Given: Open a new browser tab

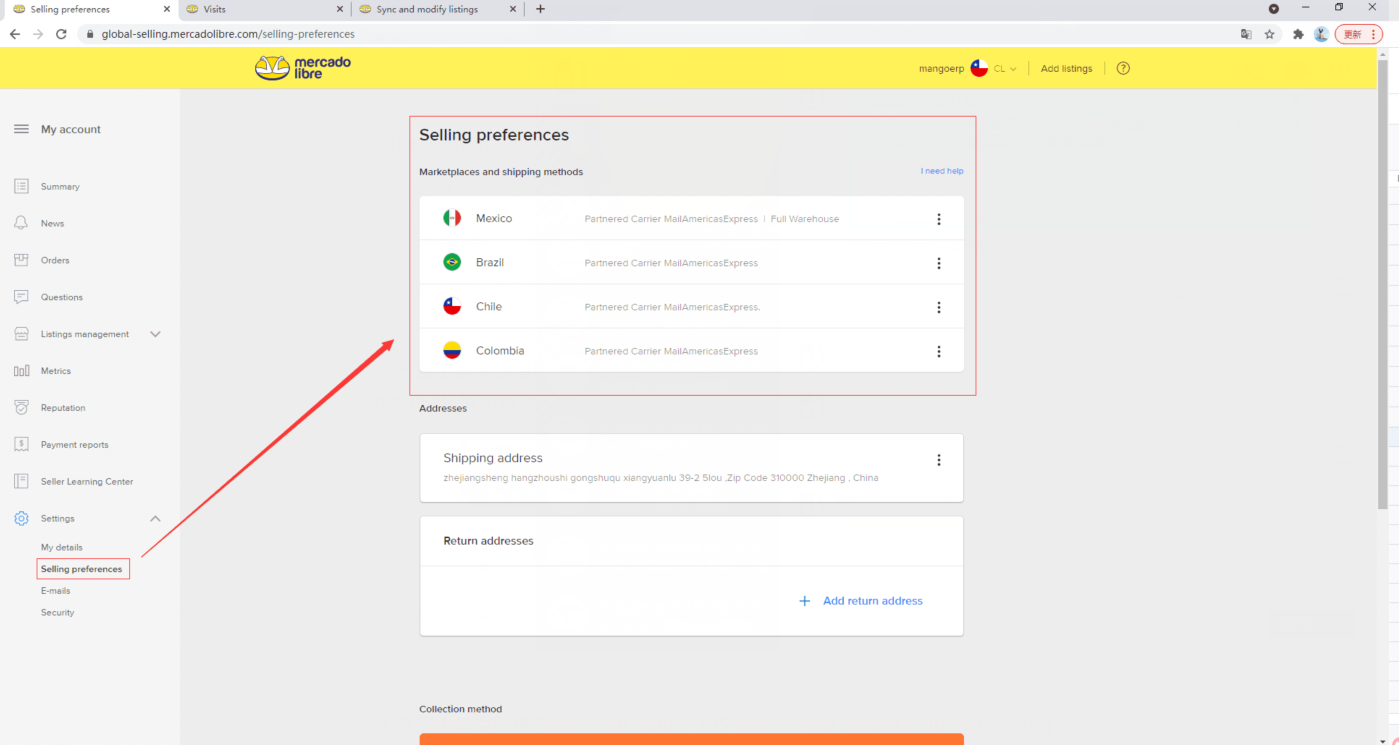Looking at the screenshot, I should pyautogui.click(x=541, y=9).
